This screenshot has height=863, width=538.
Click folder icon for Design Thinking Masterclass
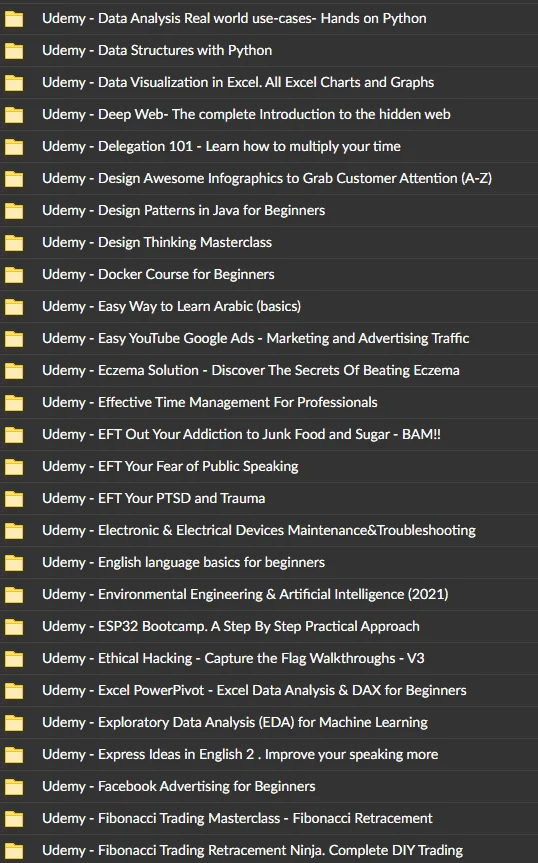point(14,243)
